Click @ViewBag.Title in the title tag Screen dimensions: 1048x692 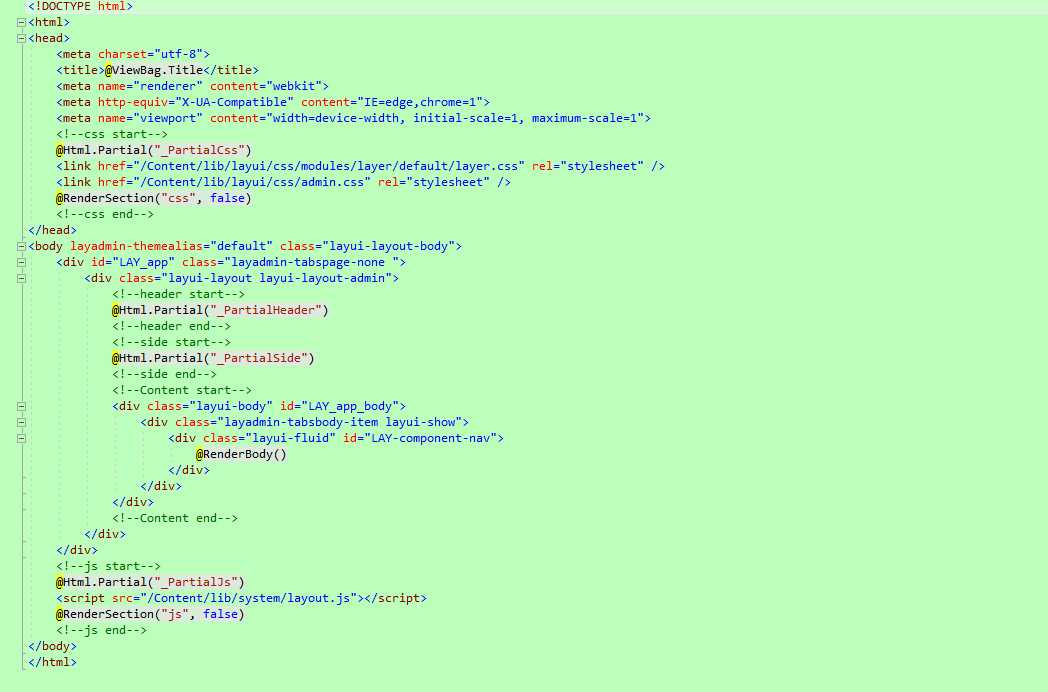tap(154, 70)
